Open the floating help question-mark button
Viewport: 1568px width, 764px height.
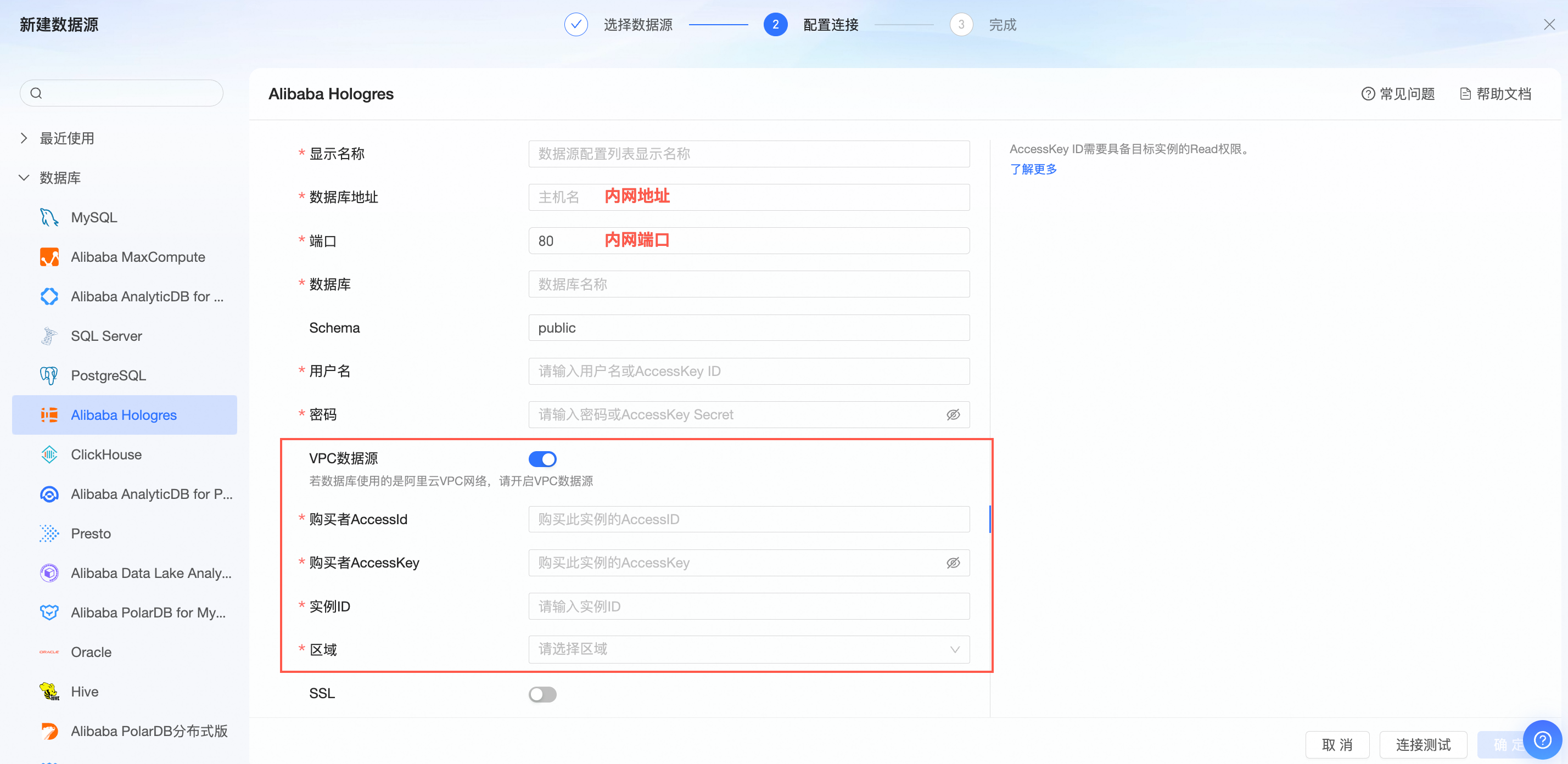1542,740
